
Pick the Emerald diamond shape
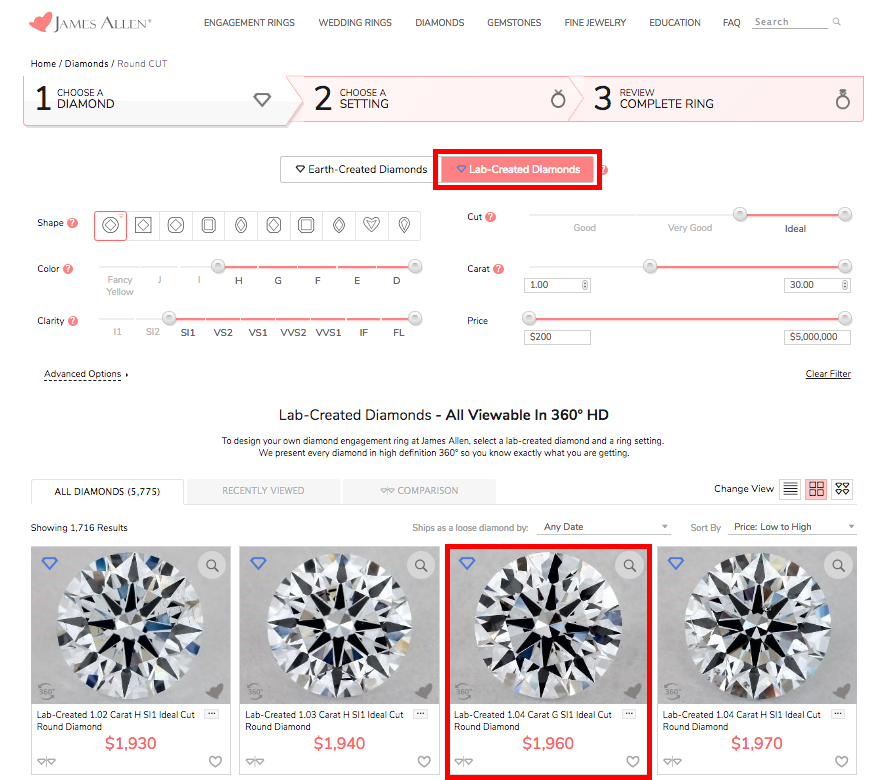(x=209, y=225)
